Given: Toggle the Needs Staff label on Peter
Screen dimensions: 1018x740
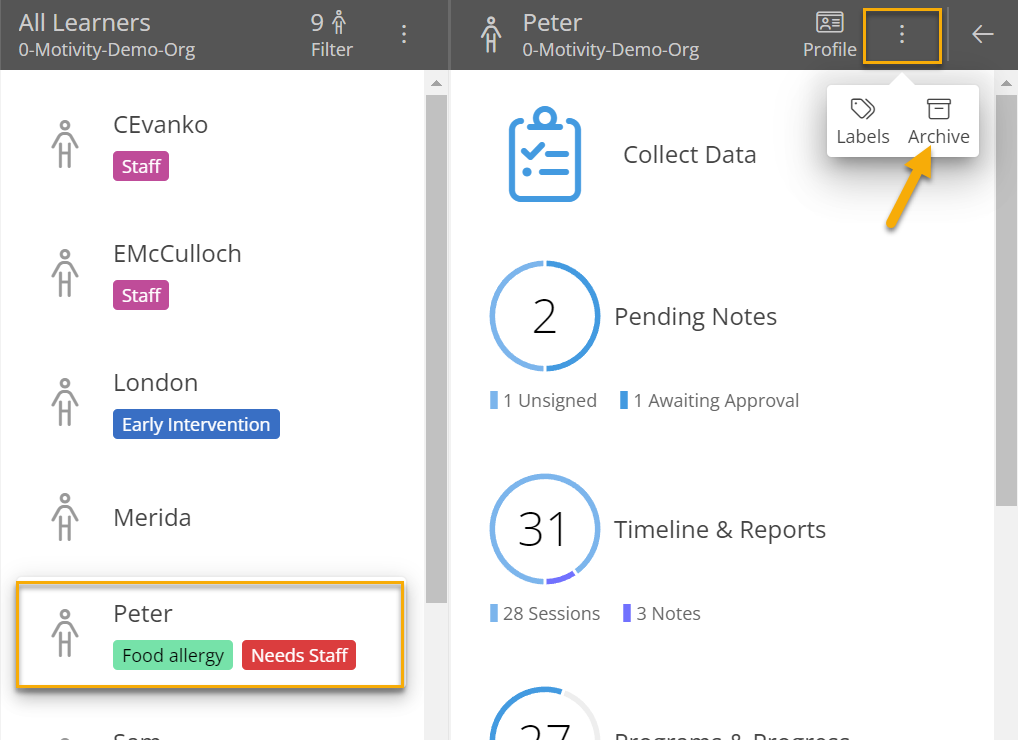Looking at the screenshot, I should click(298, 655).
